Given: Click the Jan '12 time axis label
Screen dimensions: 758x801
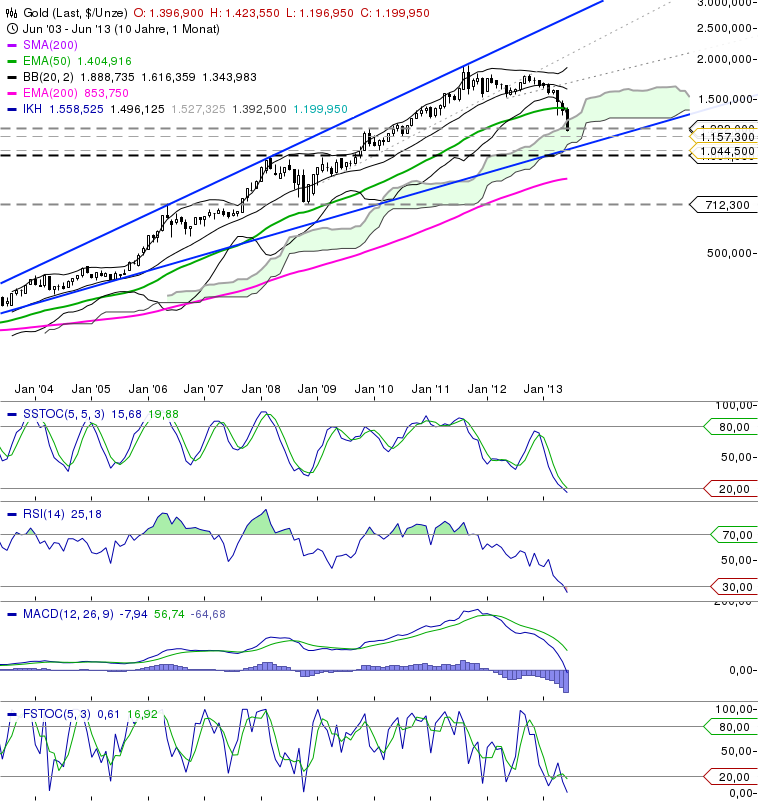Looking at the screenshot, I should (x=487, y=389).
